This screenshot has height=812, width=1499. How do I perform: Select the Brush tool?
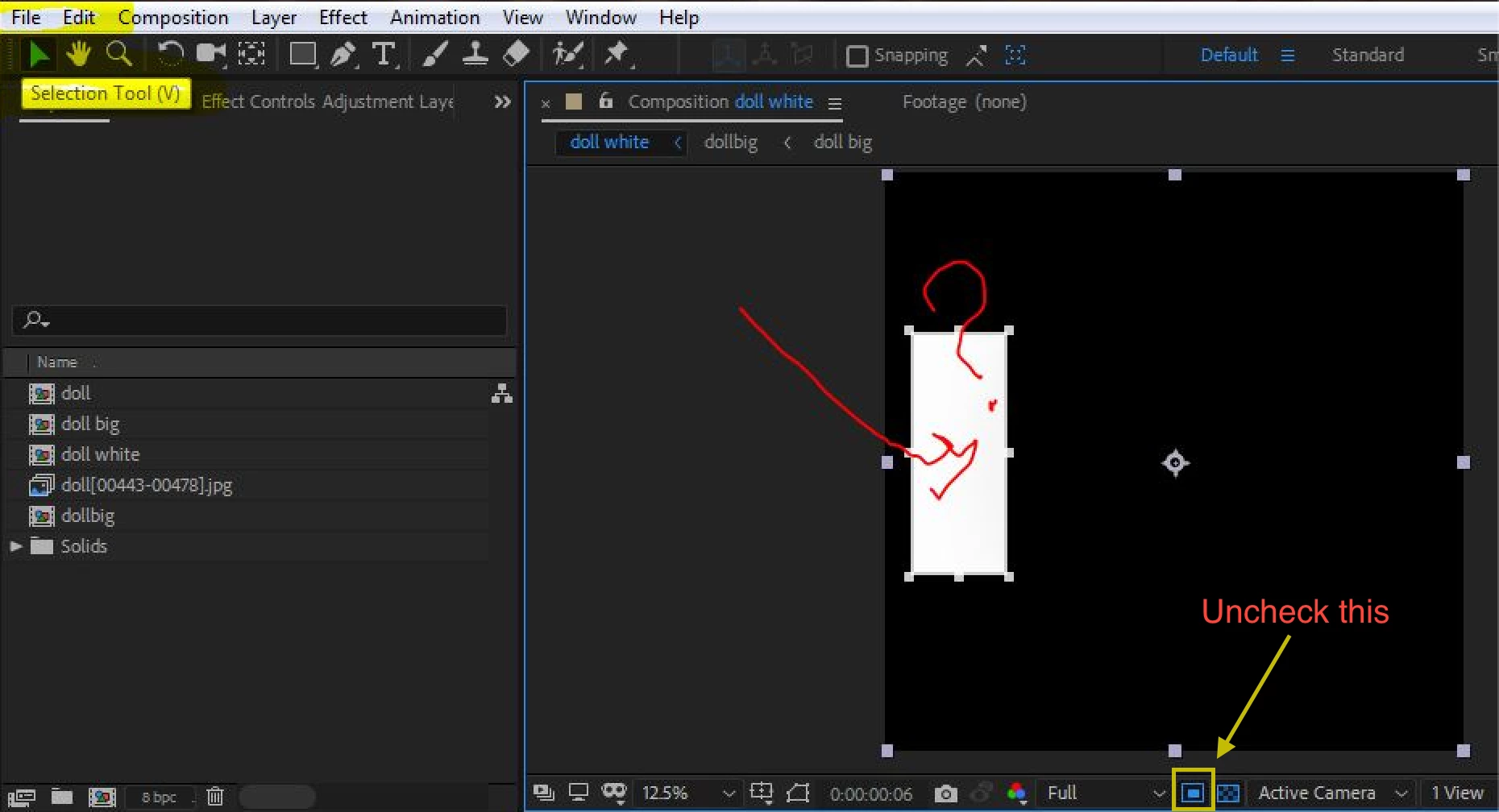[435, 54]
